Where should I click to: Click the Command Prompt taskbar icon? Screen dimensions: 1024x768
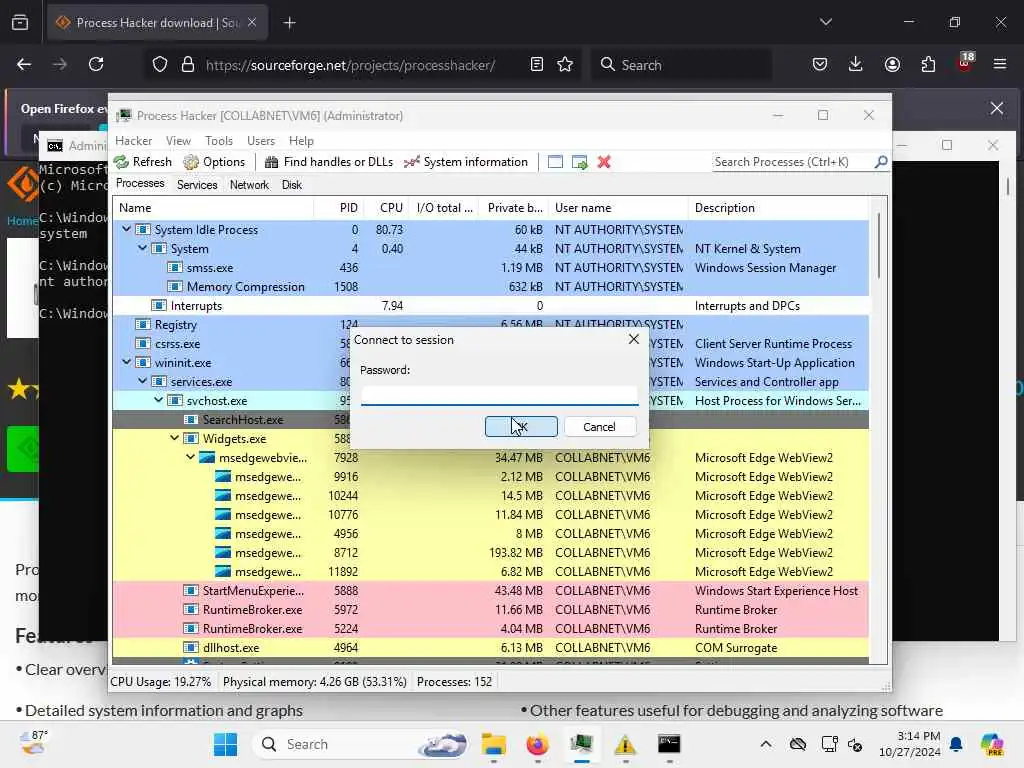click(669, 744)
